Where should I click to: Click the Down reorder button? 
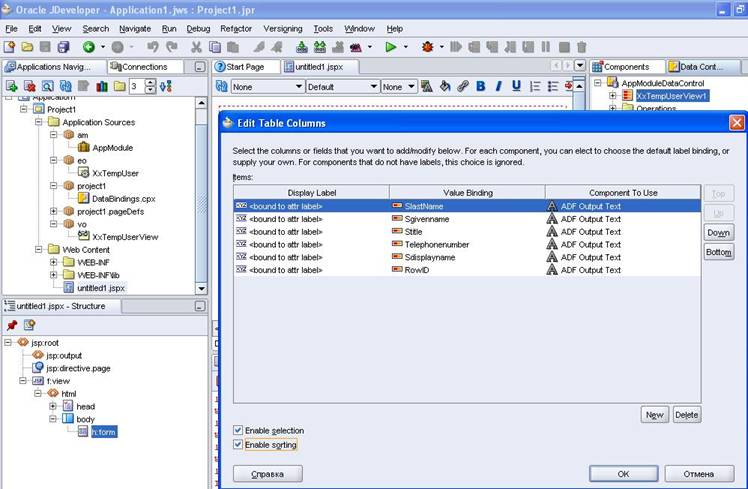[x=718, y=232]
